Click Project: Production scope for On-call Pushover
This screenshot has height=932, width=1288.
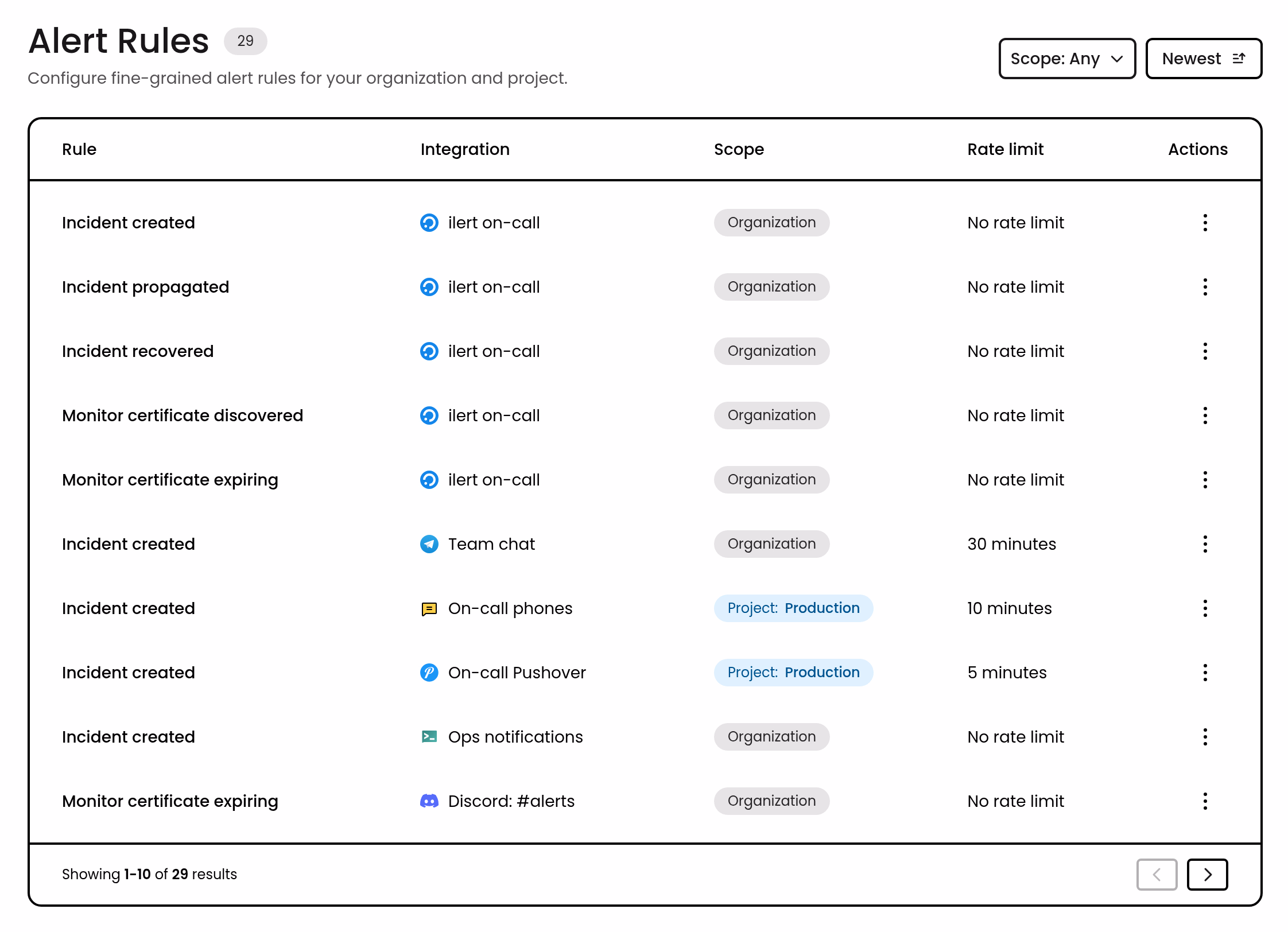pos(793,673)
